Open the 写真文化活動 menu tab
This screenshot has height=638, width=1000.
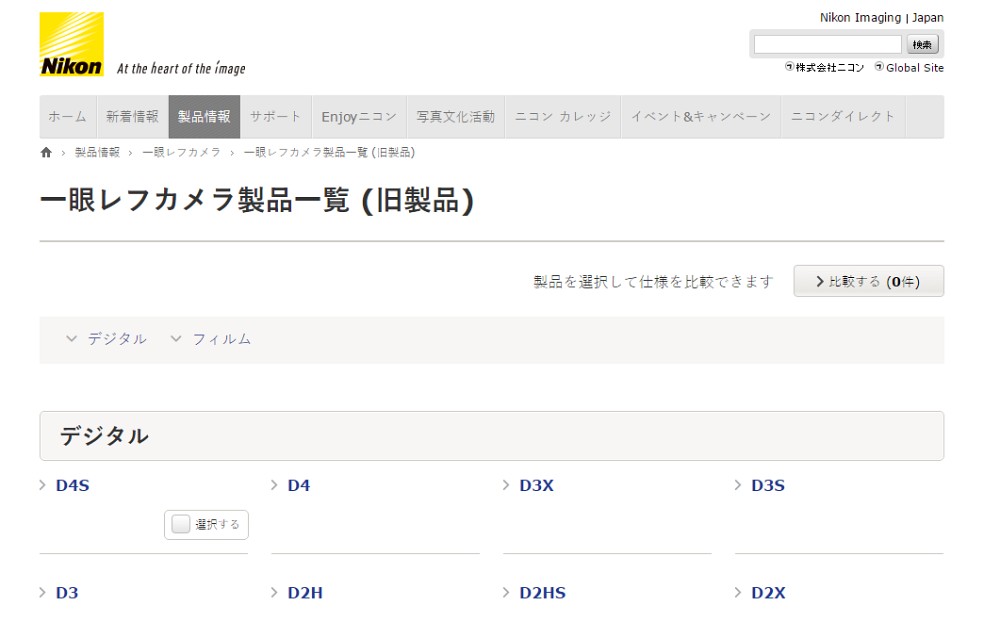[456, 117]
